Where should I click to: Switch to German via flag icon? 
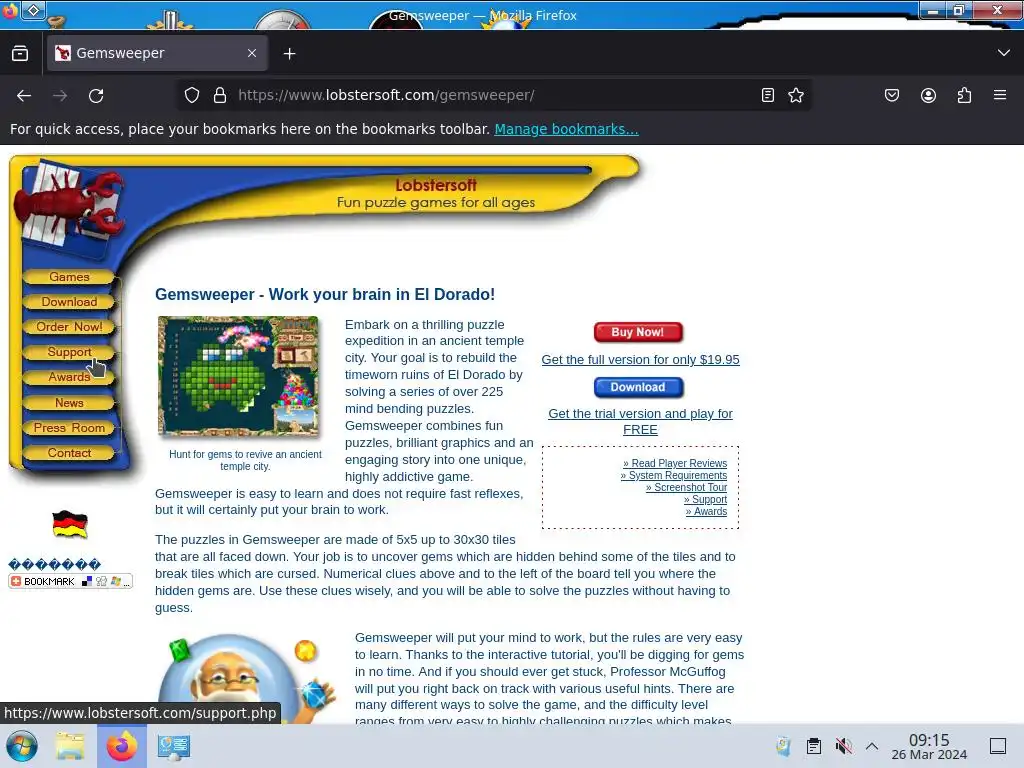tap(70, 524)
